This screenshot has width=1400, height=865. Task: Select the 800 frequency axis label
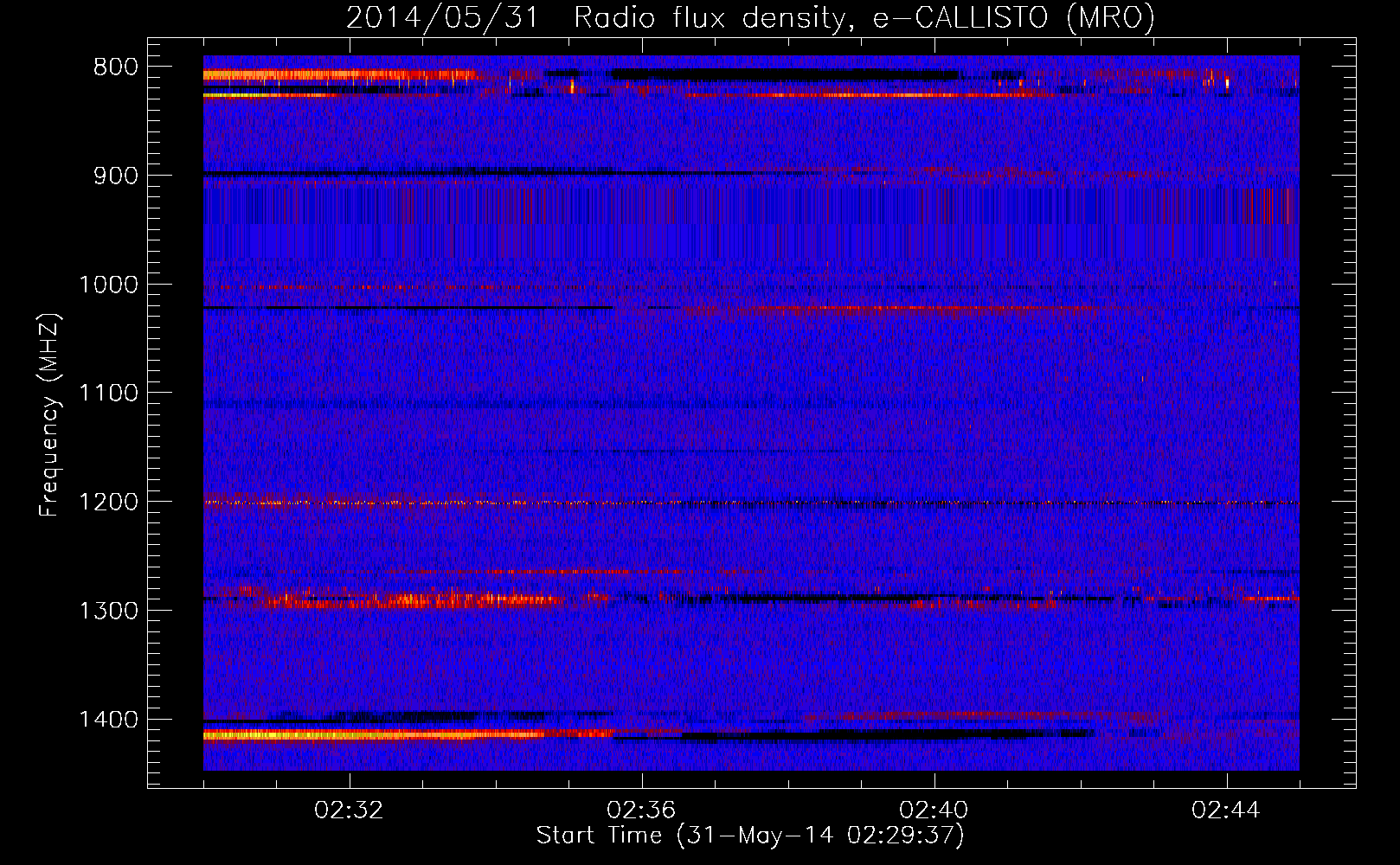115,67
